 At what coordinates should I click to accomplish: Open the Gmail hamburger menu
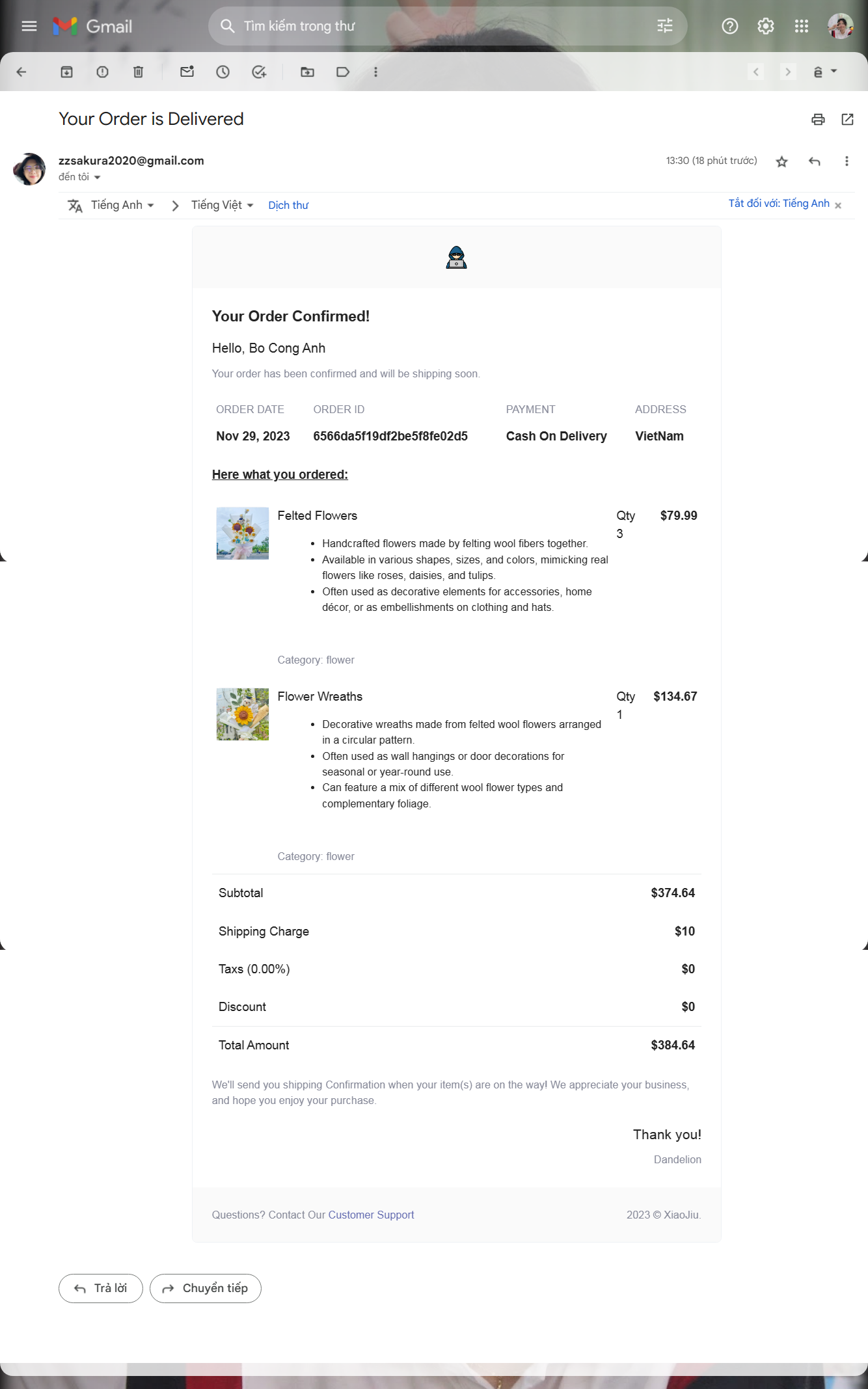pos(29,26)
